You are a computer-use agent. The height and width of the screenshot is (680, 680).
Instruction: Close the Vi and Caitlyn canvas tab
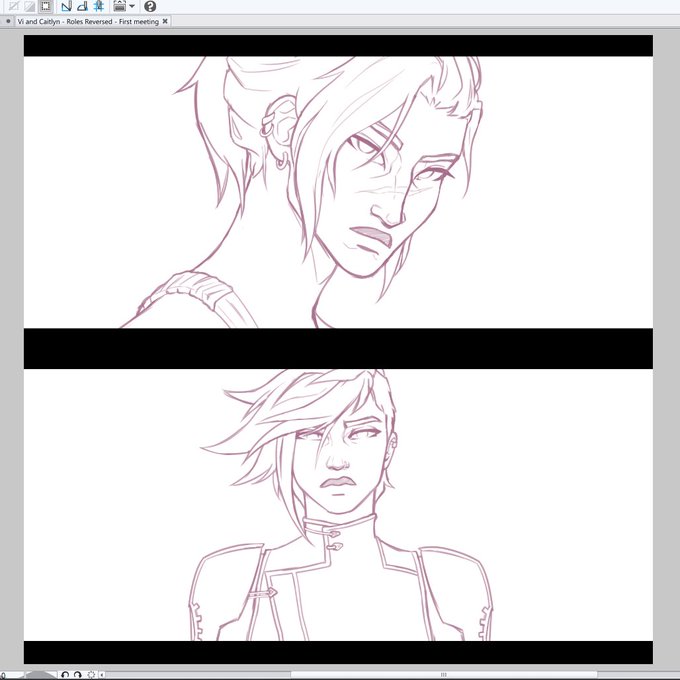(165, 21)
